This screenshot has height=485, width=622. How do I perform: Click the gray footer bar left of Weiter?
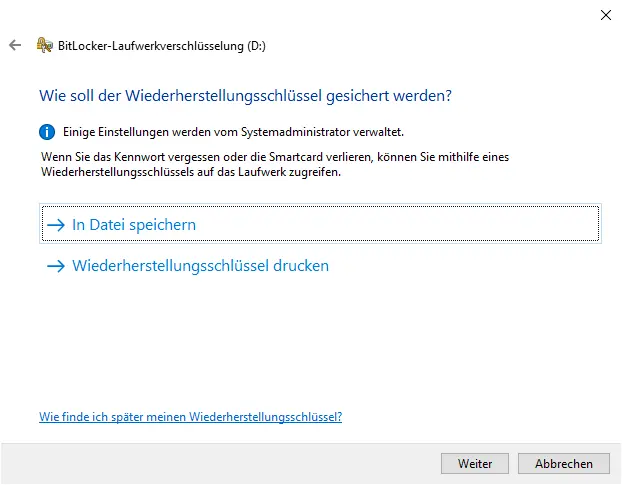220,464
